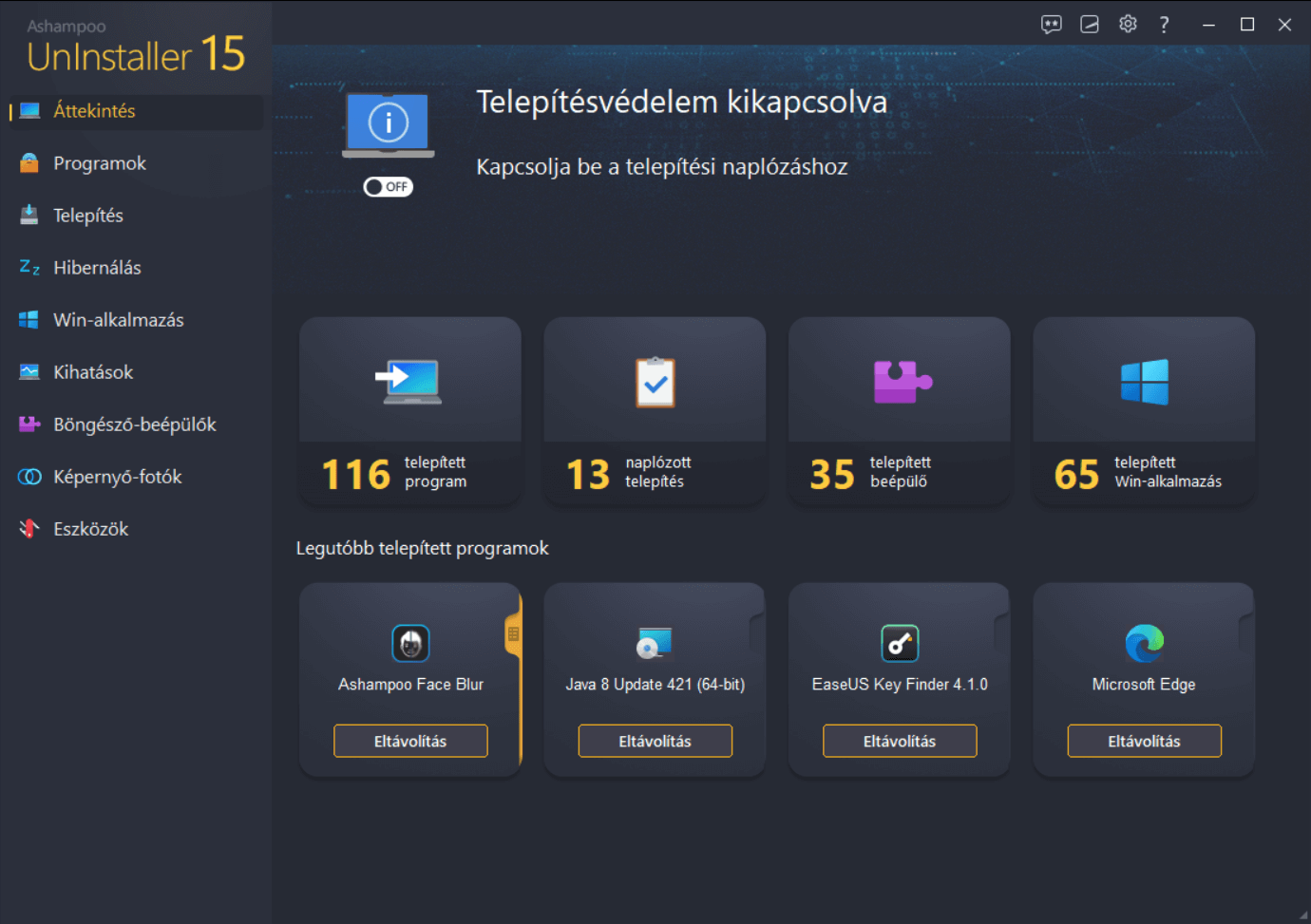Expand the orange tab on Face Blur card
The width and height of the screenshot is (1311, 924).
(x=514, y=633)
